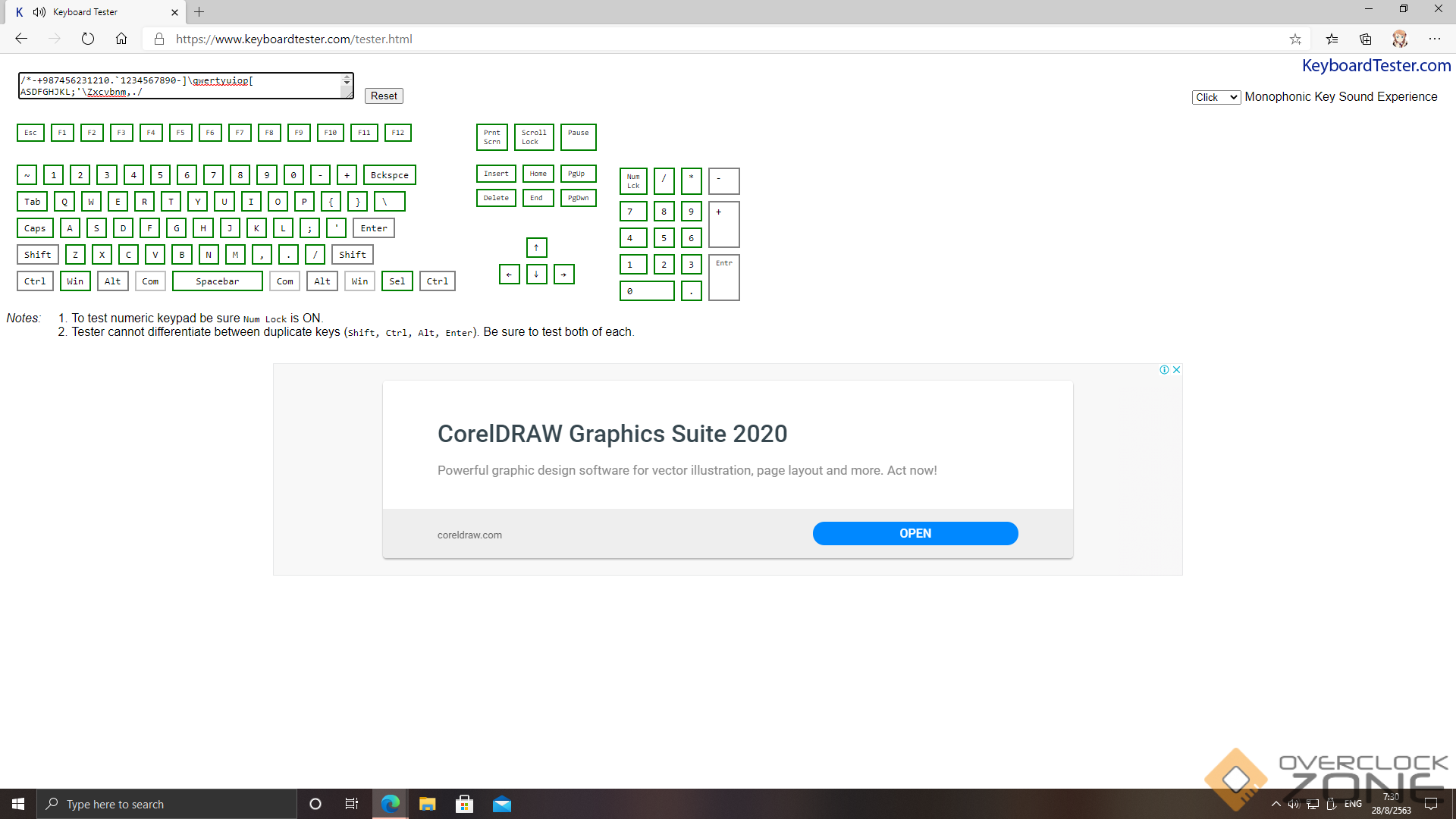Click the Spacebar key on virtual keyboard
This screenshot has width=1456, height=819.
(x=218, y=281)
